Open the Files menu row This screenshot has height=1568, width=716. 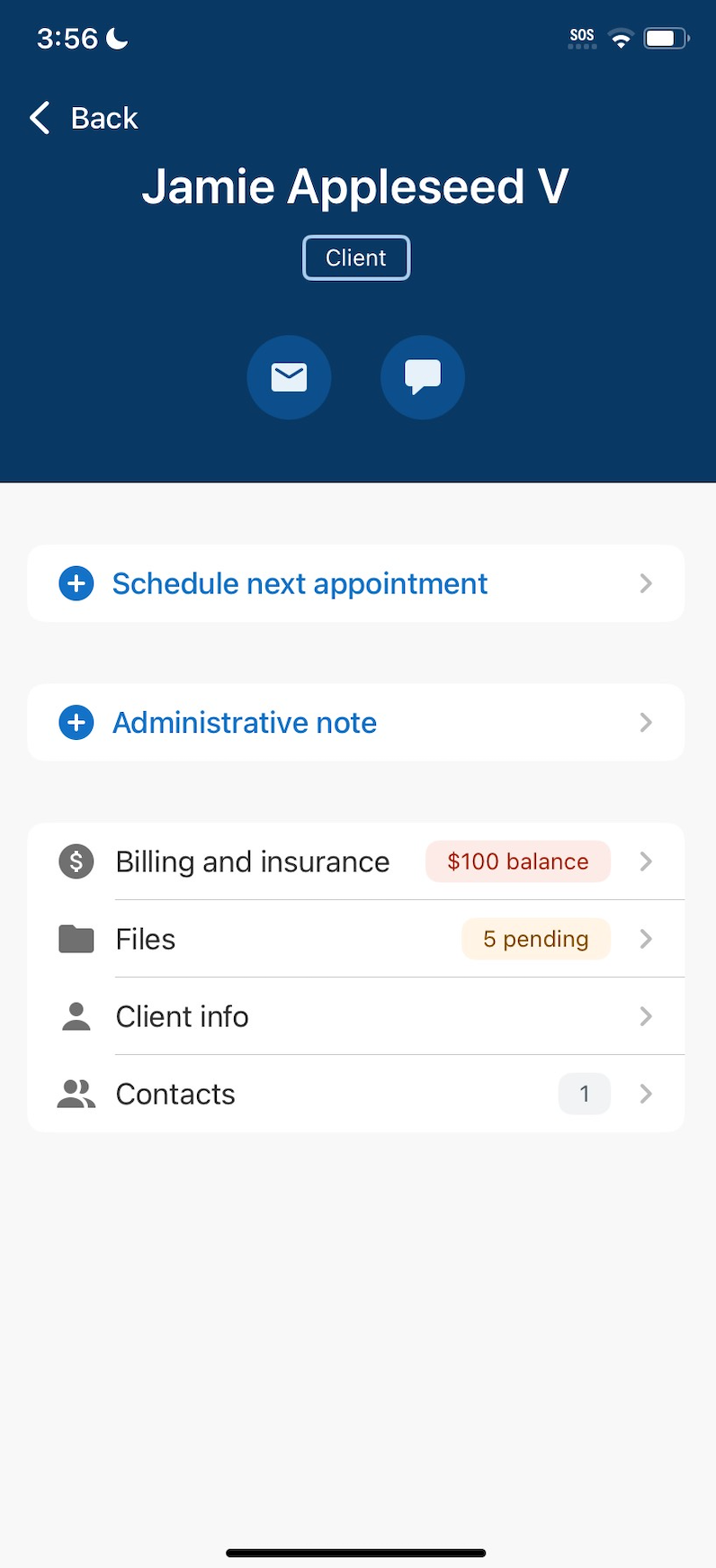[x=356, y=939]
